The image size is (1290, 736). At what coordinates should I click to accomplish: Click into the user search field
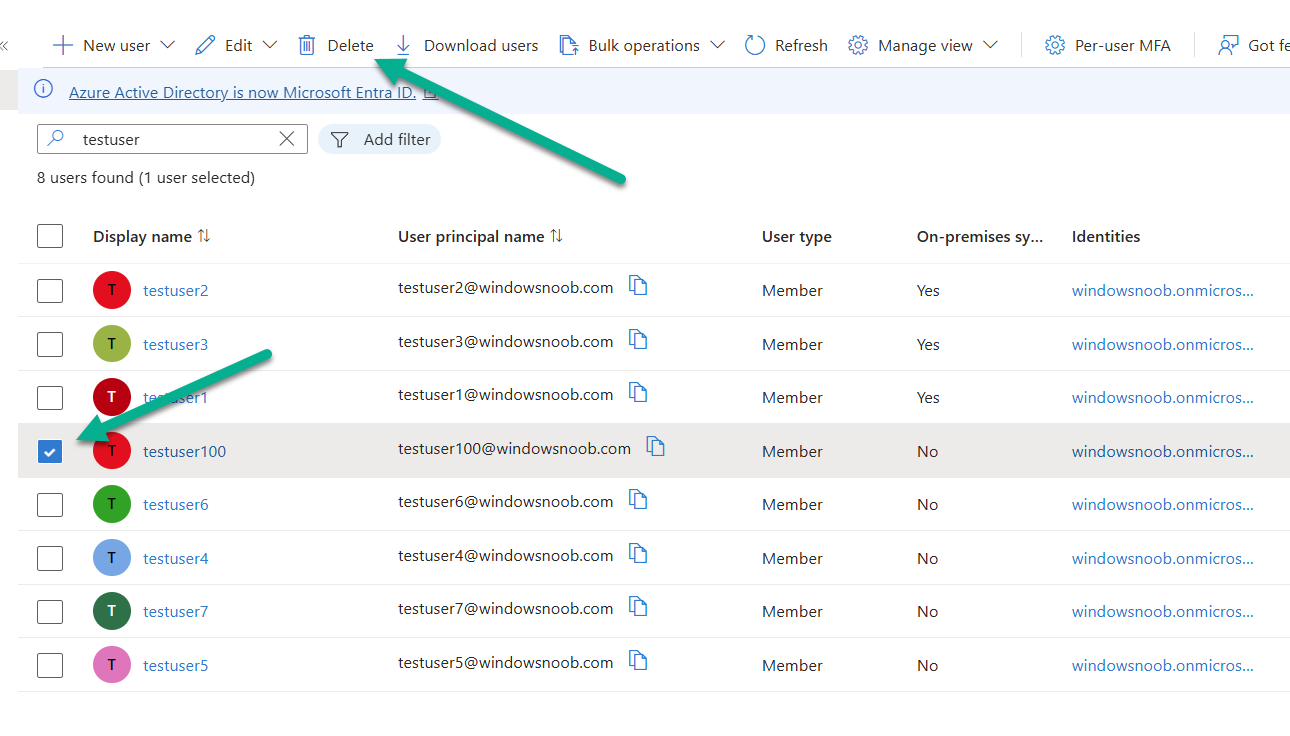pos(170,139)
